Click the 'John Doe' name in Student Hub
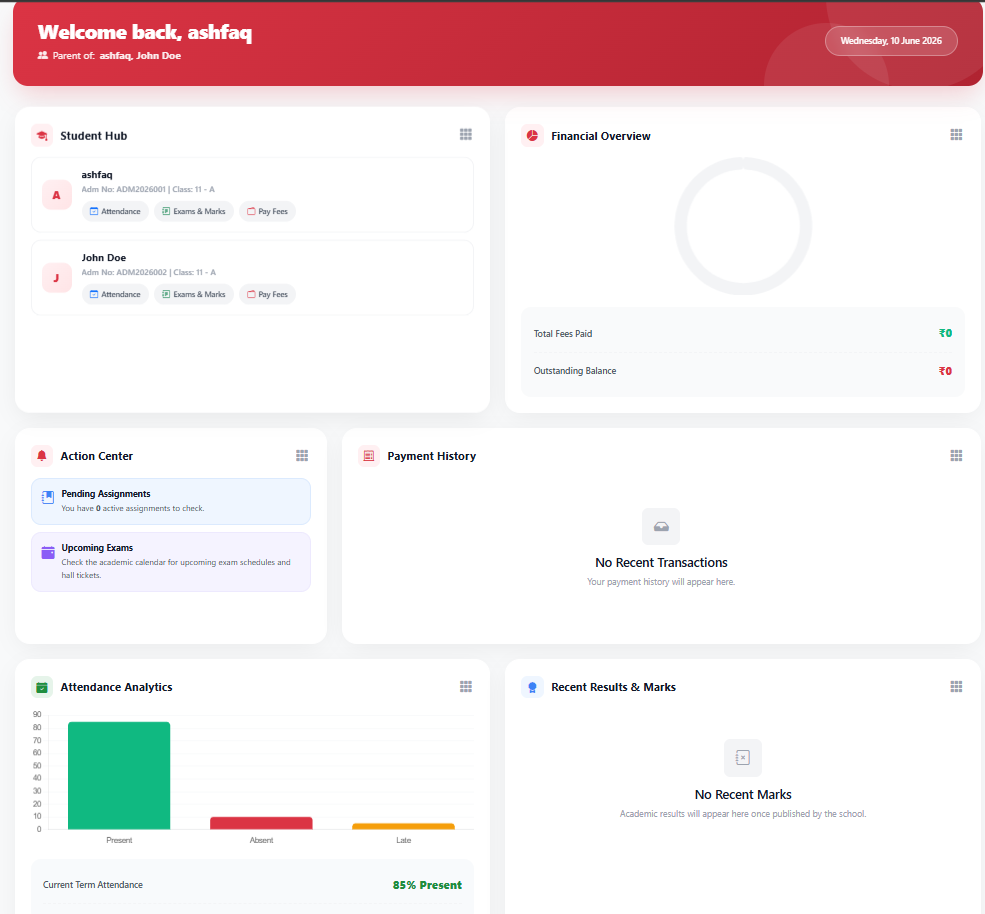 (104, 258)
